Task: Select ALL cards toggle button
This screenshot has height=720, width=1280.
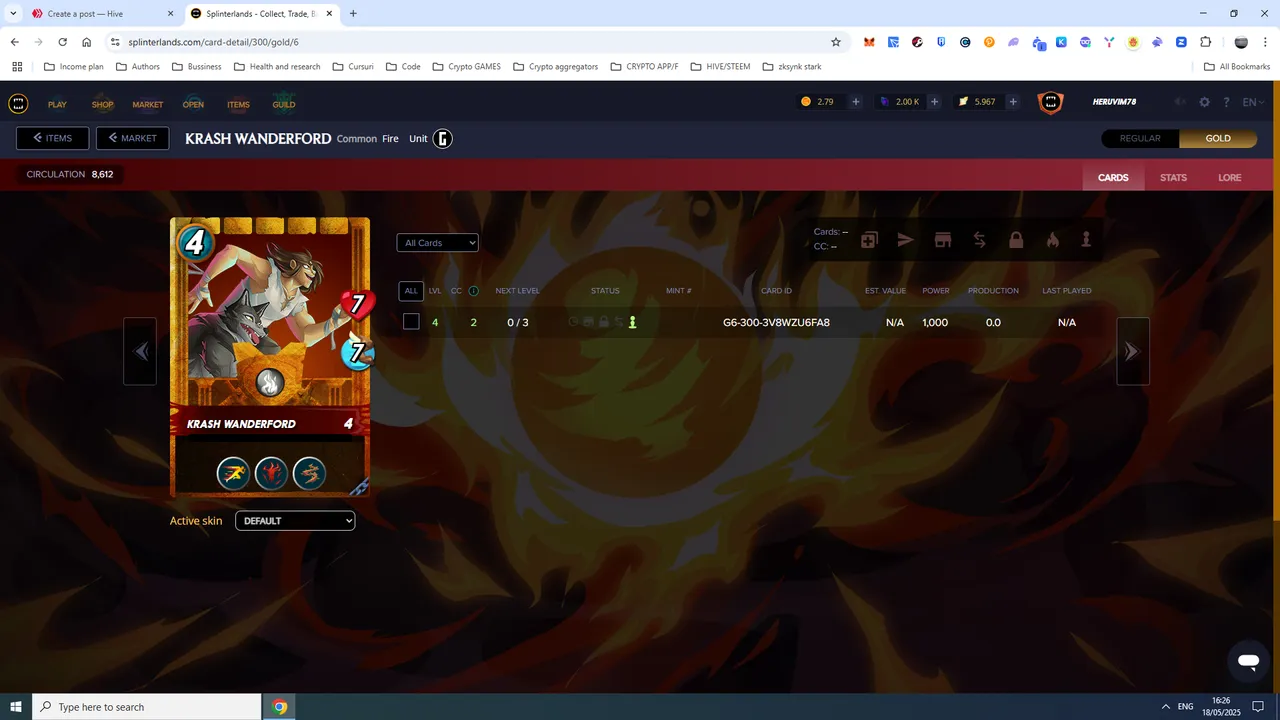Action: (x=411, y=291)
